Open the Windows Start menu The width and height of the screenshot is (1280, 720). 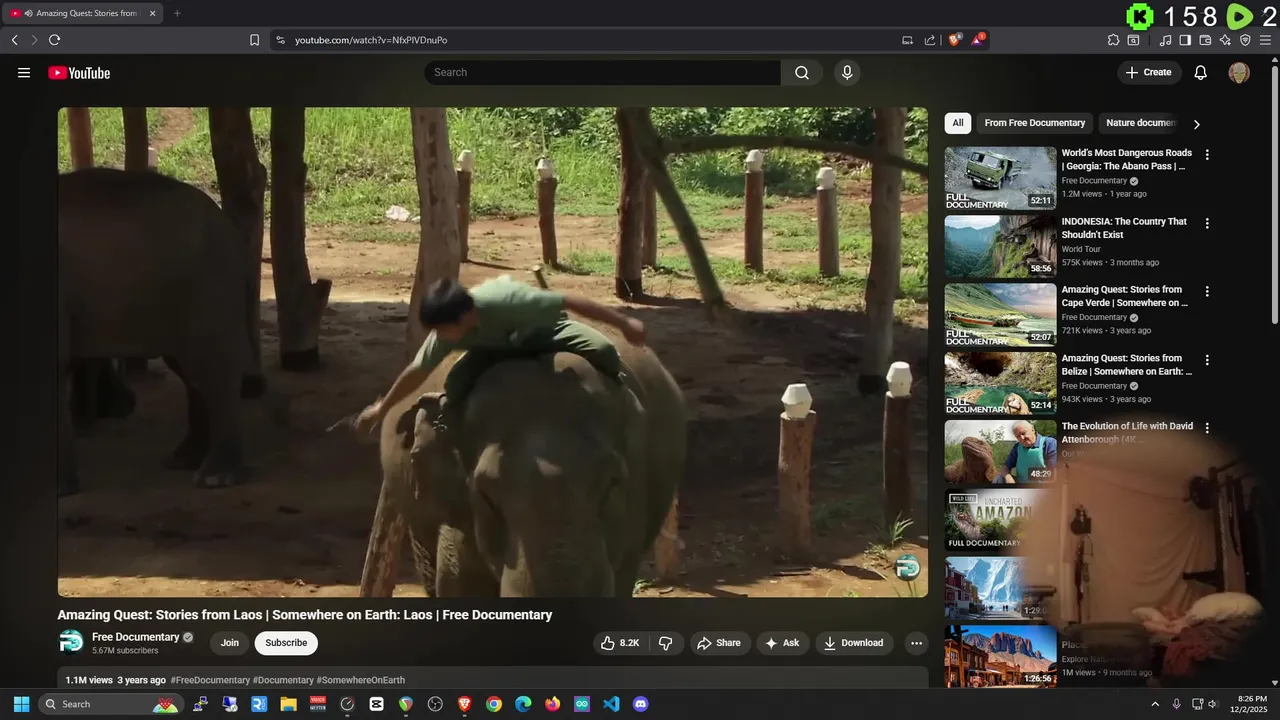21,704
